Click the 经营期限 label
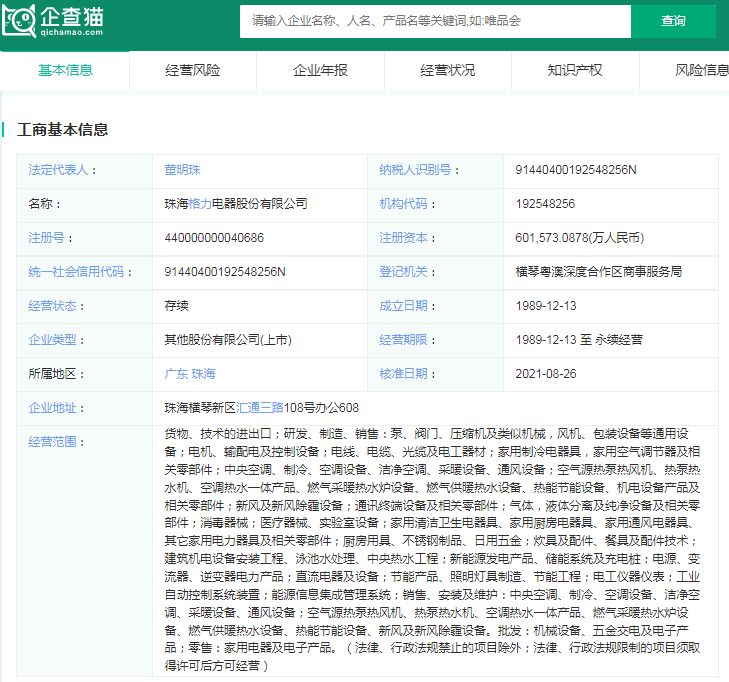The width and height of the screenshot is (729, 682). pos(403,340)
